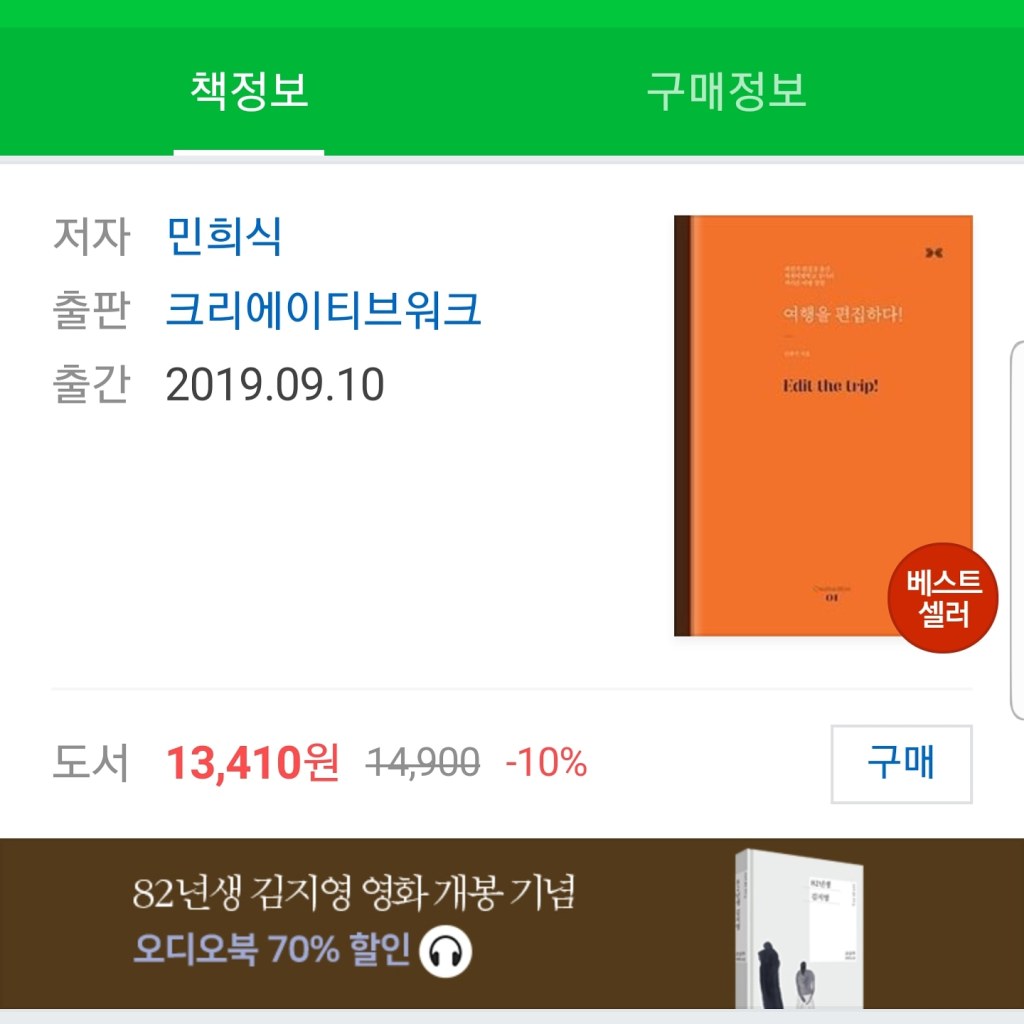Open author 민희식 link

[x=224, y=236]
